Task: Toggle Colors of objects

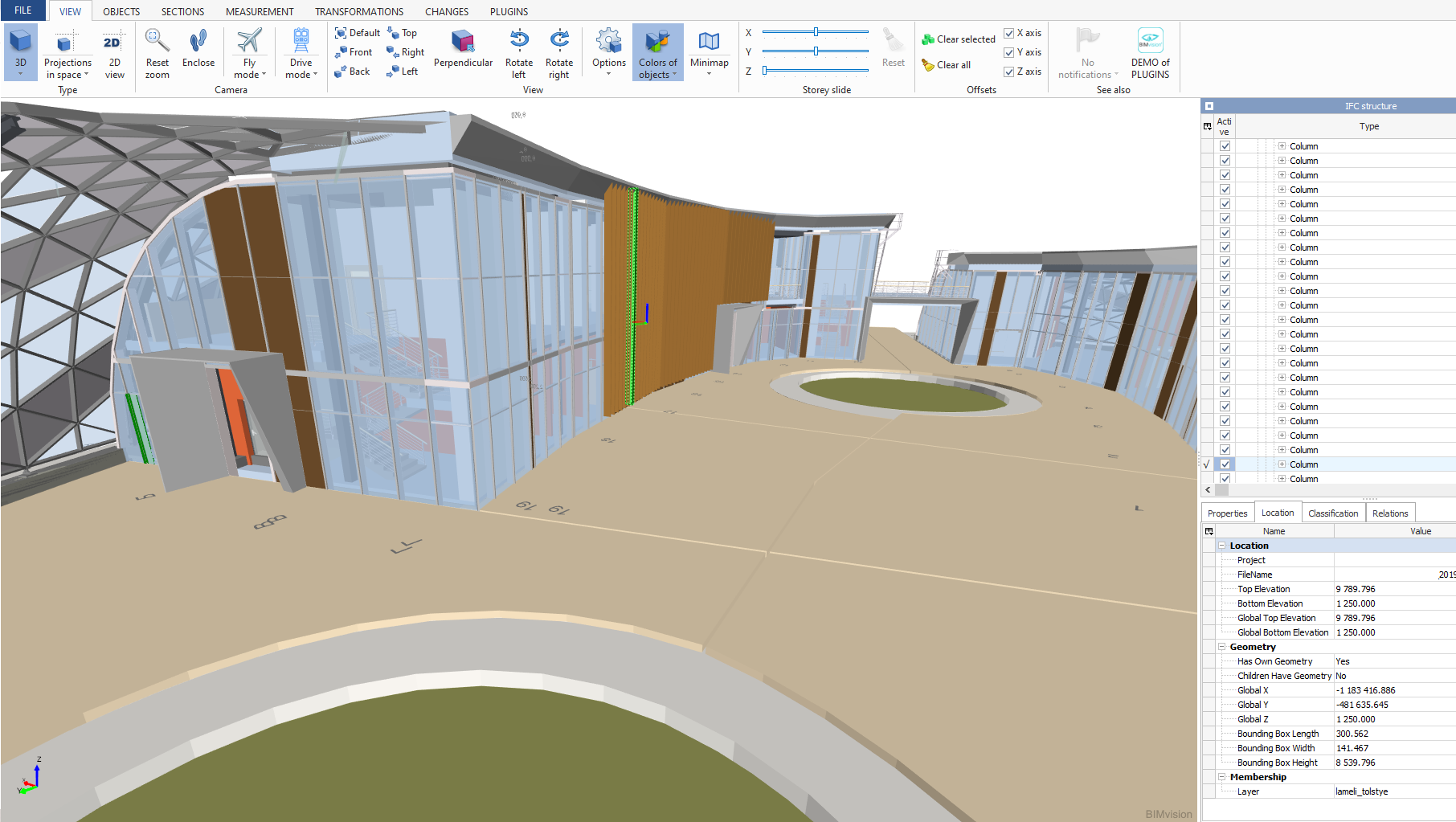Action: [x=657, y=52]
